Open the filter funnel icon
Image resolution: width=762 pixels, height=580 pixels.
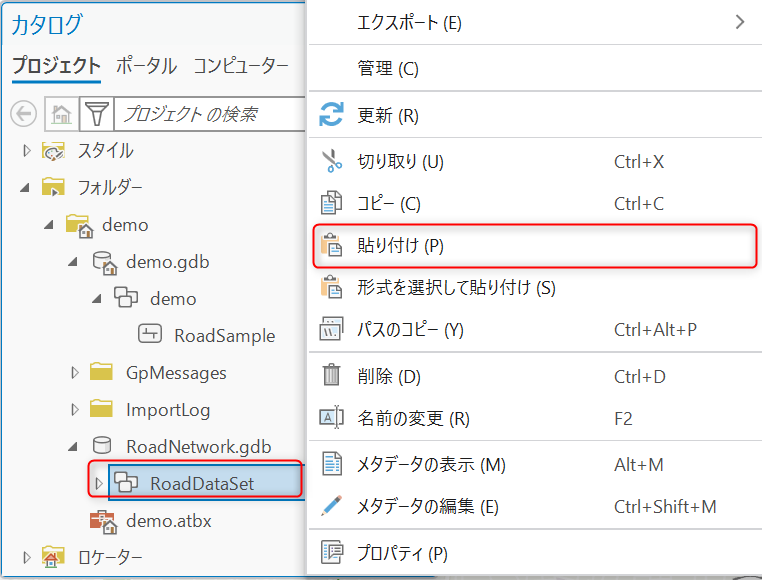(x=97, y=114)
